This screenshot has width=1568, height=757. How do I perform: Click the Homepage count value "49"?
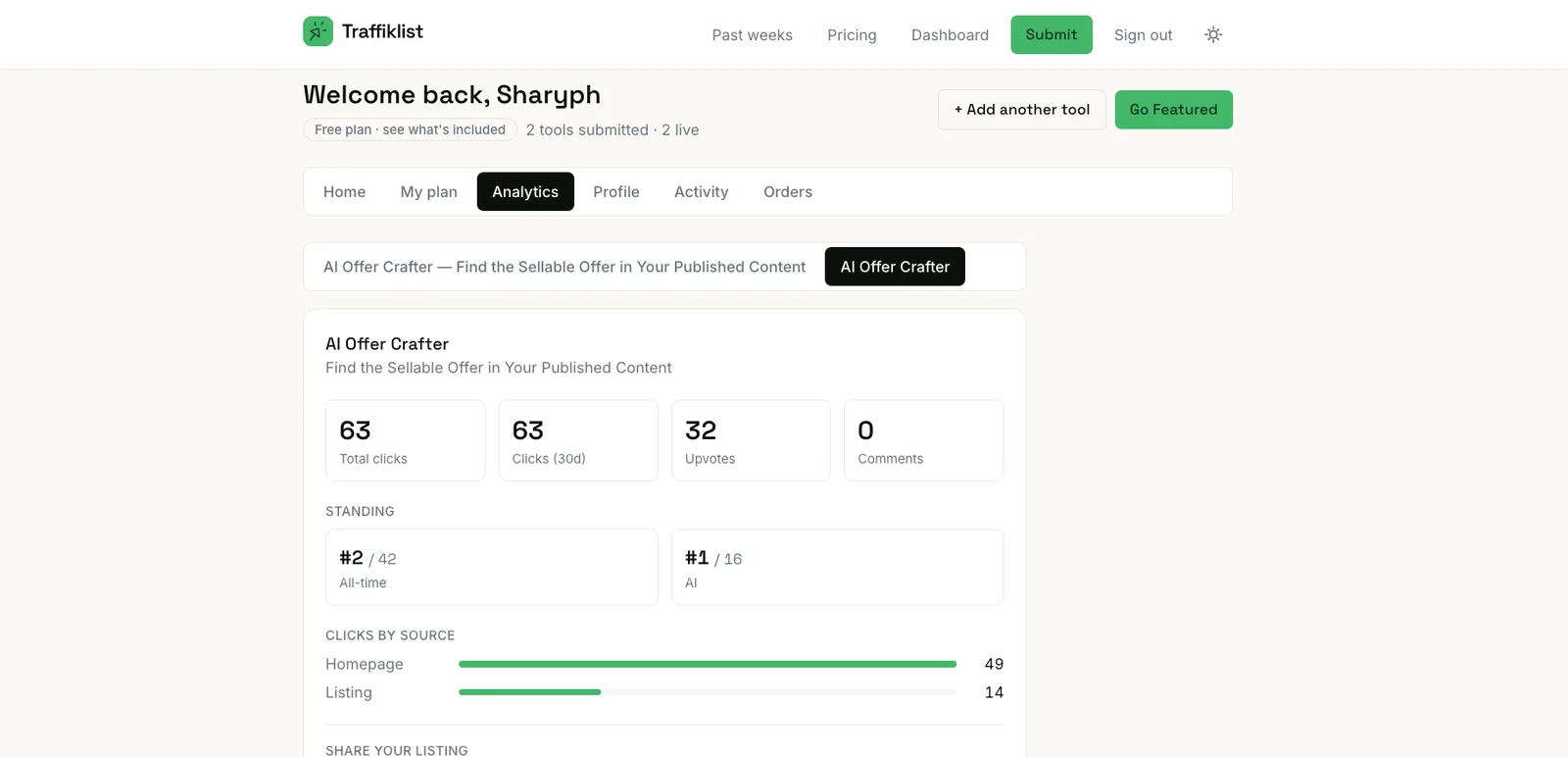[x=994, y=664]
